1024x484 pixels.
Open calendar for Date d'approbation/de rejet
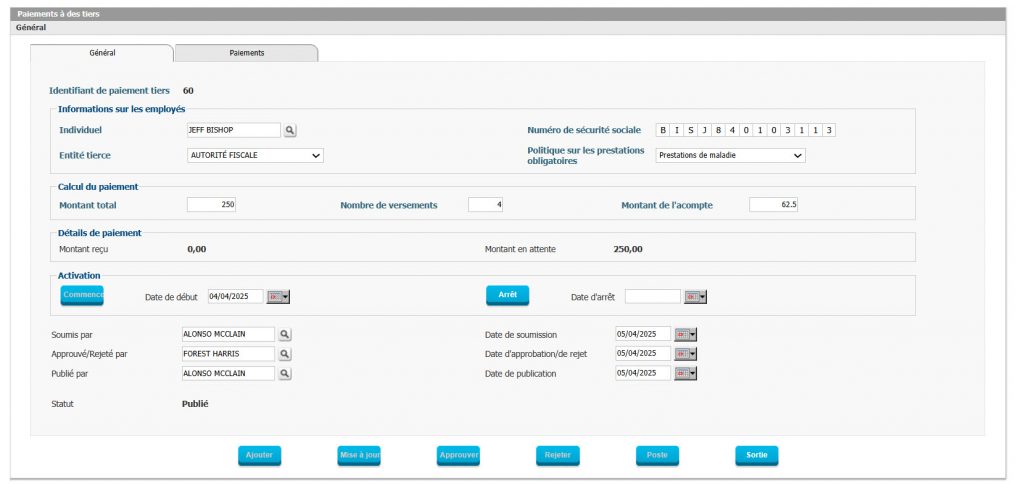686,354
